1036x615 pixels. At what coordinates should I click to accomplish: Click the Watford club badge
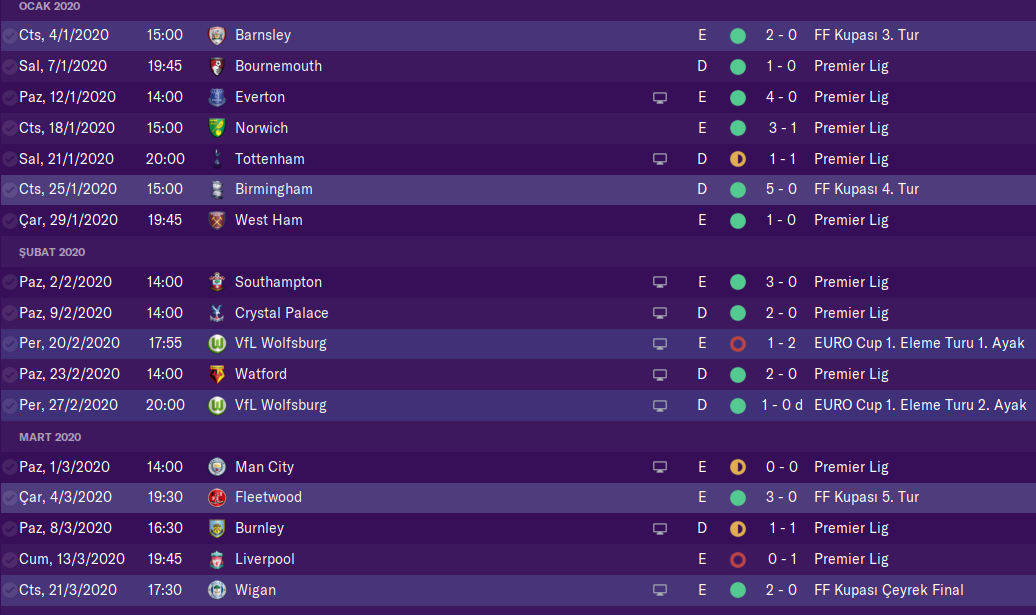click(x=217, y=374)
